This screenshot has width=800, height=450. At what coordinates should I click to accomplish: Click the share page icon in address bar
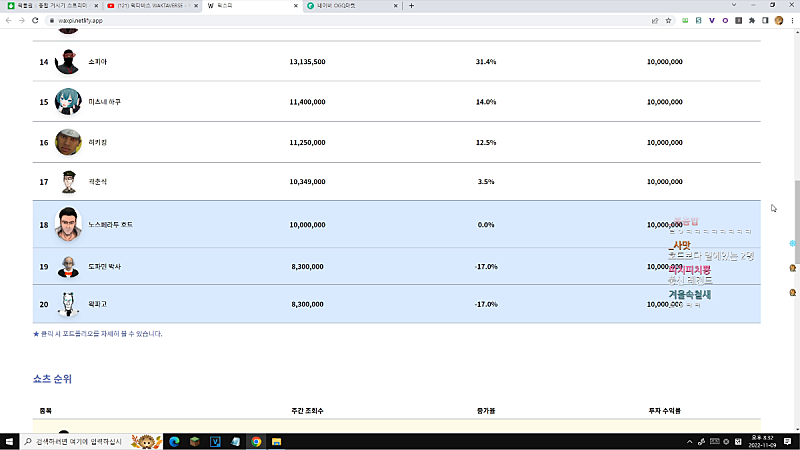coord(655,20)
